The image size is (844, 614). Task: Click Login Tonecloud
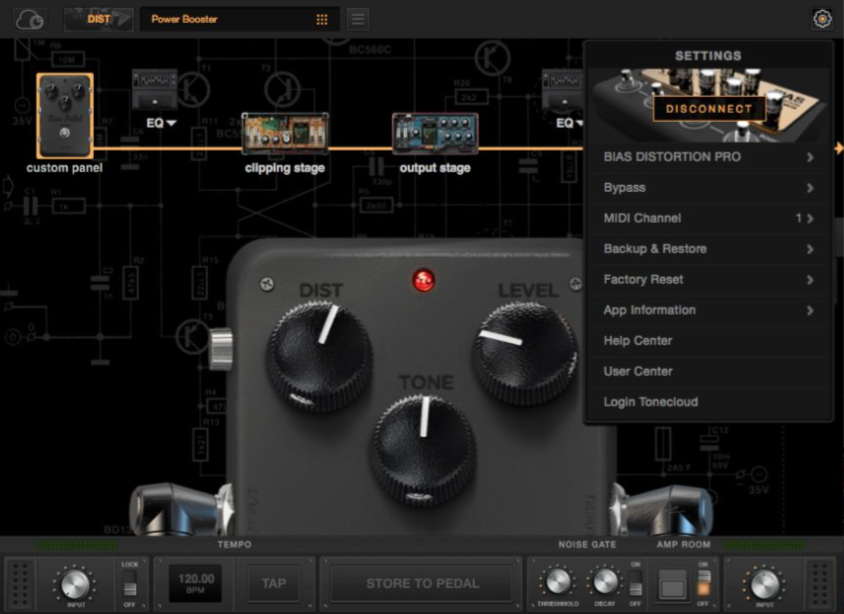click(x=708, y=403)
